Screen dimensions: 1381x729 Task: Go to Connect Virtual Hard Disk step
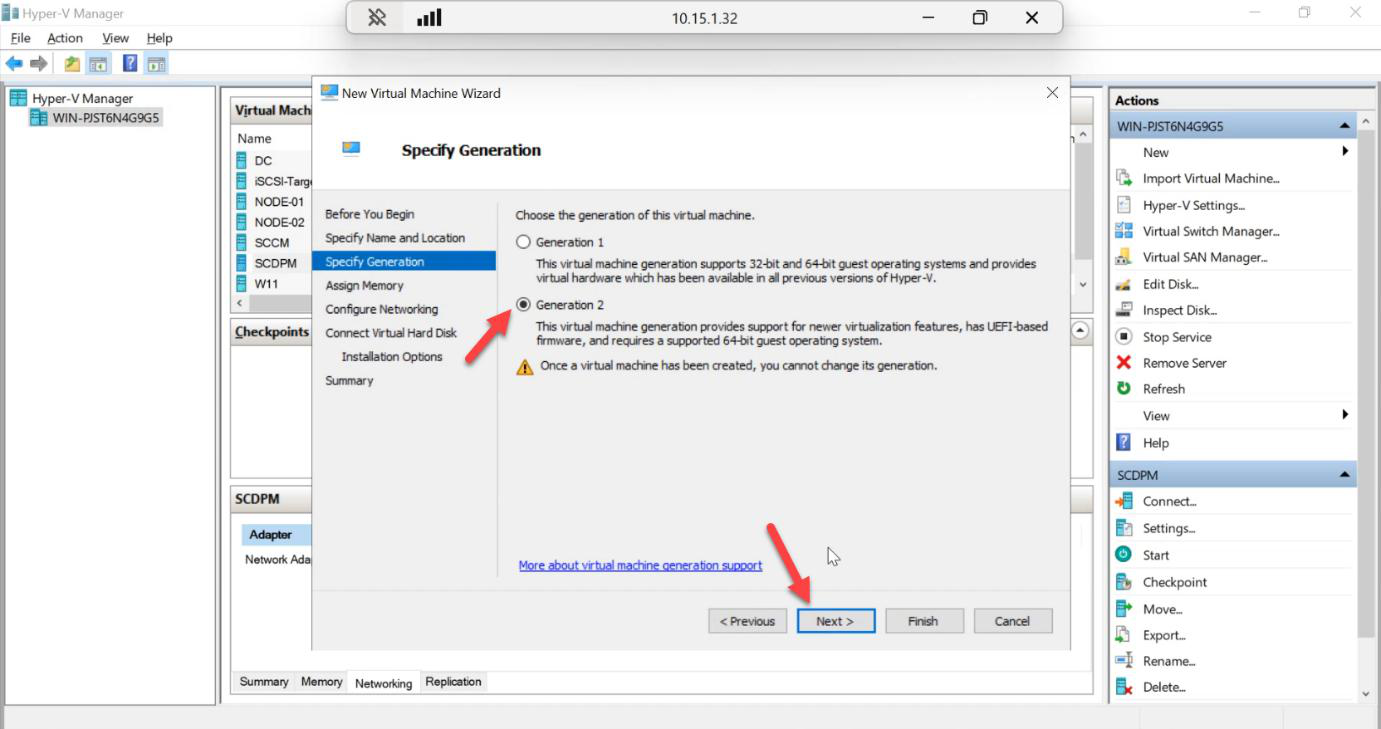pyautogui.click(x=391, y=333)
